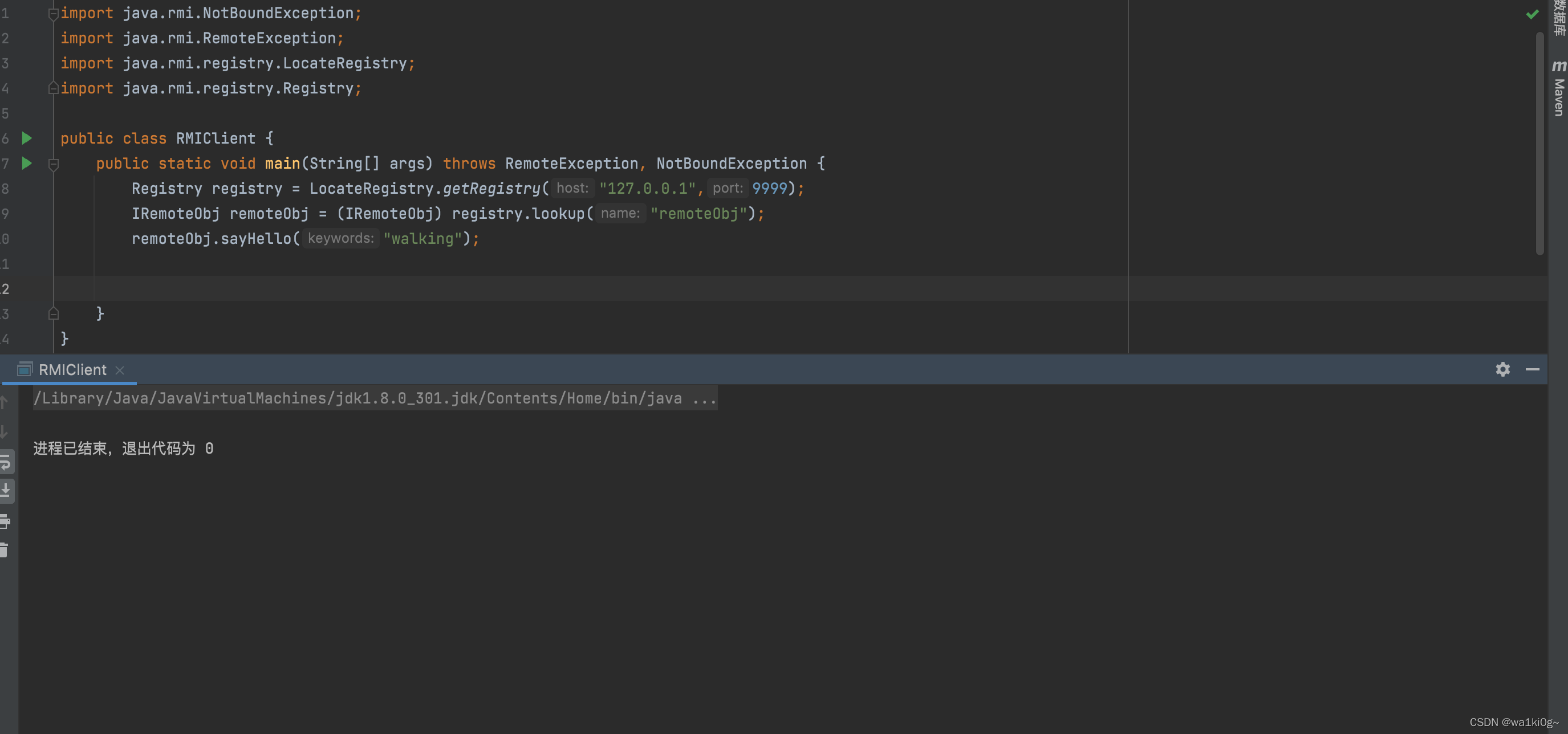
Task: Click the "127.0.0.1" string literal
Action: pos(647,189)
